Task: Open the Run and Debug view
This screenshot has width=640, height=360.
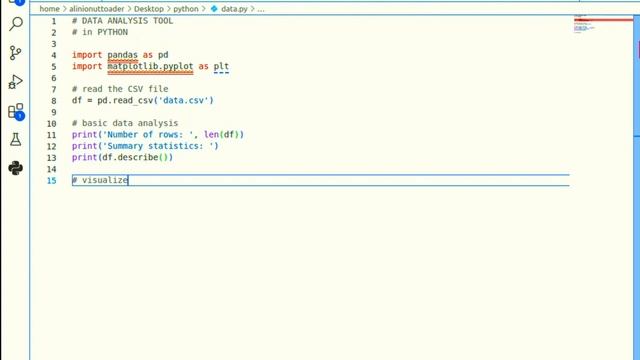Action: (x=16, y=82)
